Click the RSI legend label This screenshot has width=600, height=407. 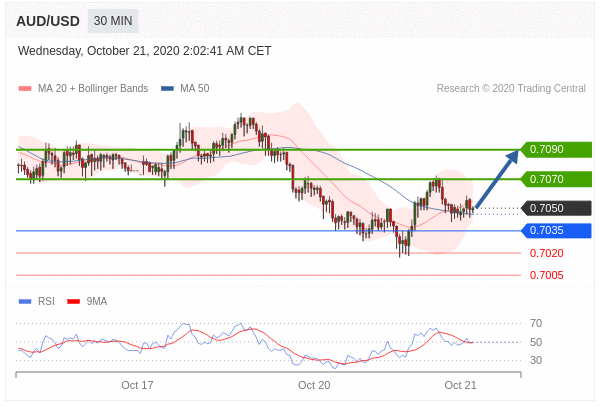46,301
